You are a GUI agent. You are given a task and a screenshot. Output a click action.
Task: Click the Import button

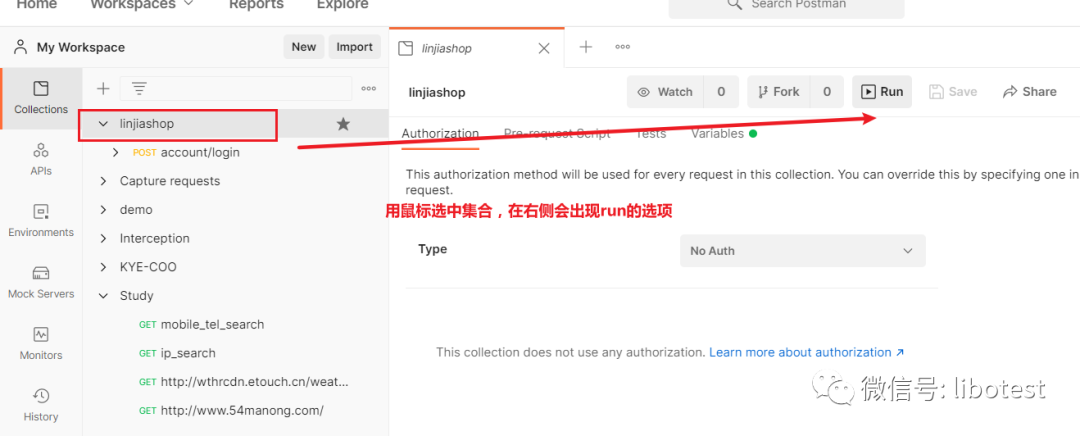tap(355, 47)
